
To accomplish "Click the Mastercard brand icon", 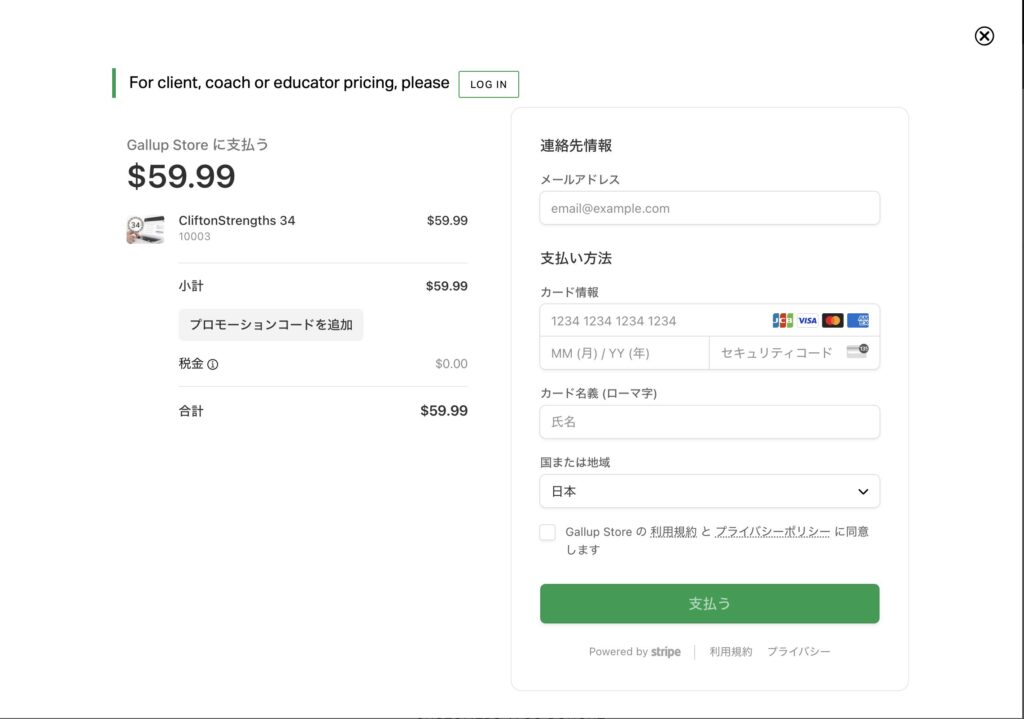I will click(833, 321).
